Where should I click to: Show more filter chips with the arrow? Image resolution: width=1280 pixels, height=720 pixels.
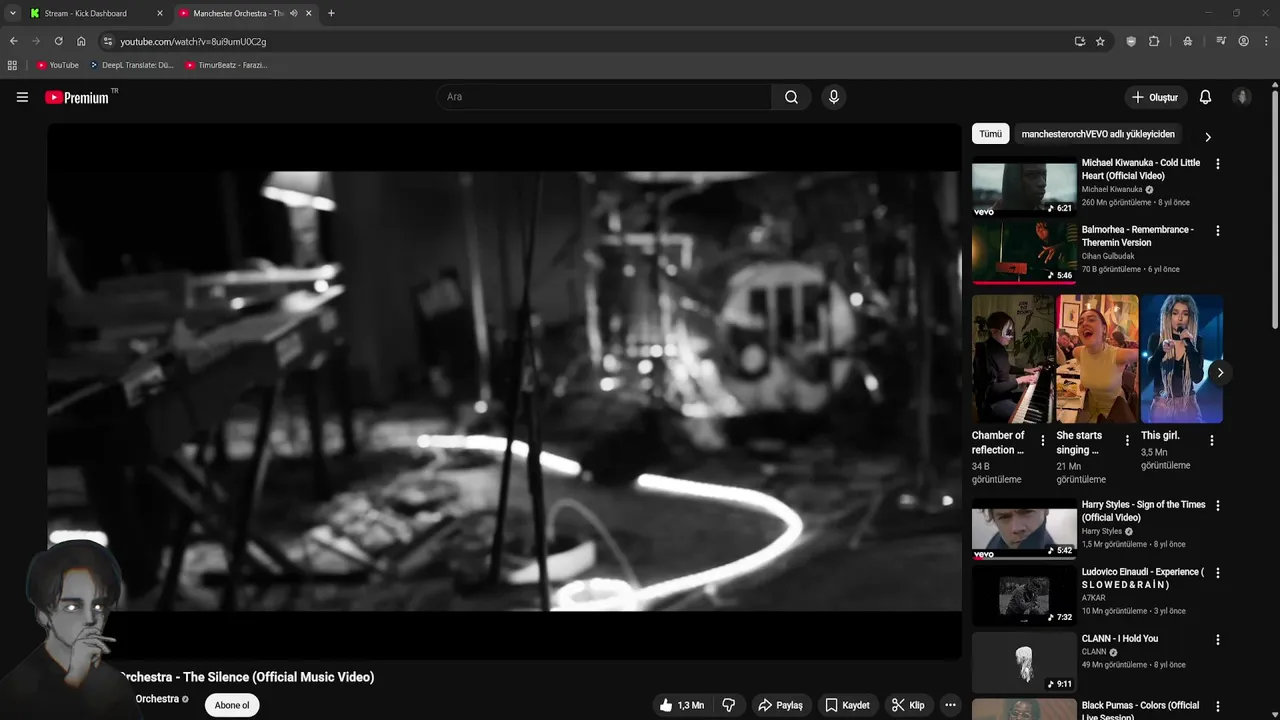1207,137
